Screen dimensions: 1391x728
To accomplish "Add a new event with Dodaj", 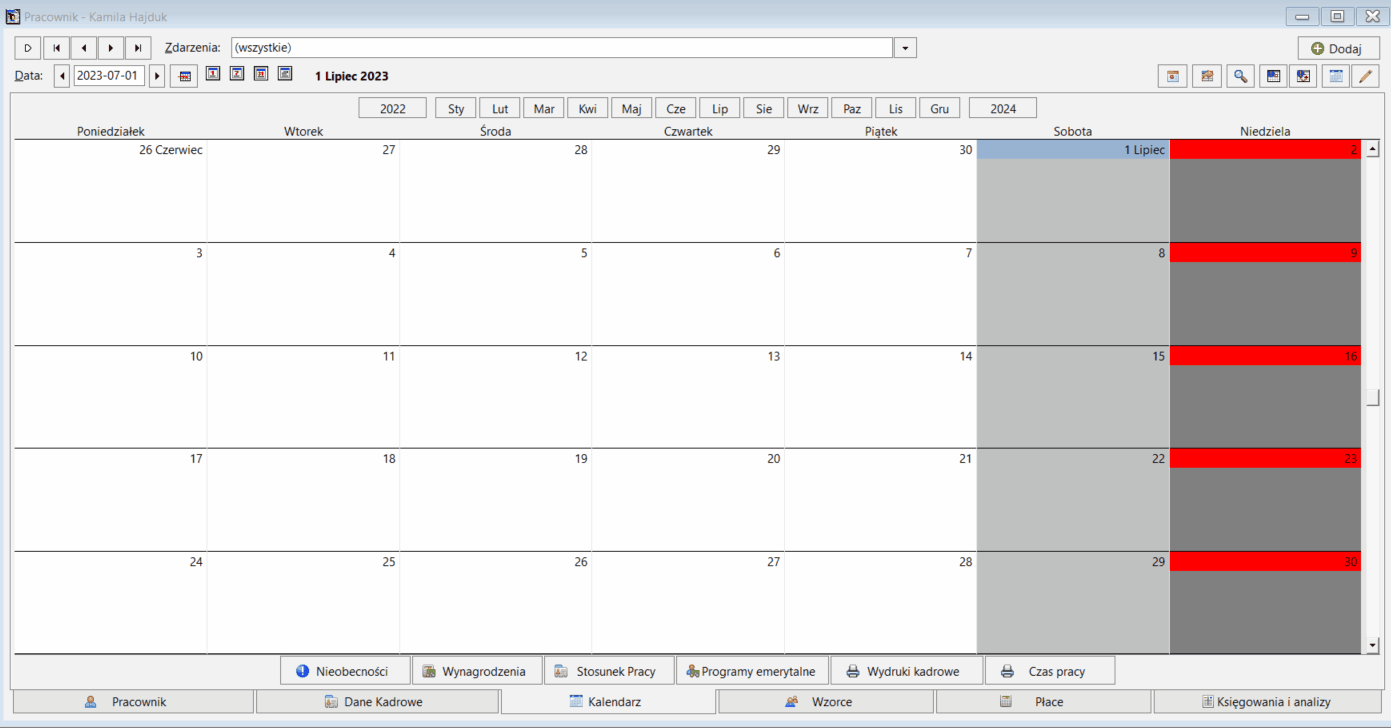I will coord(1338,48).
